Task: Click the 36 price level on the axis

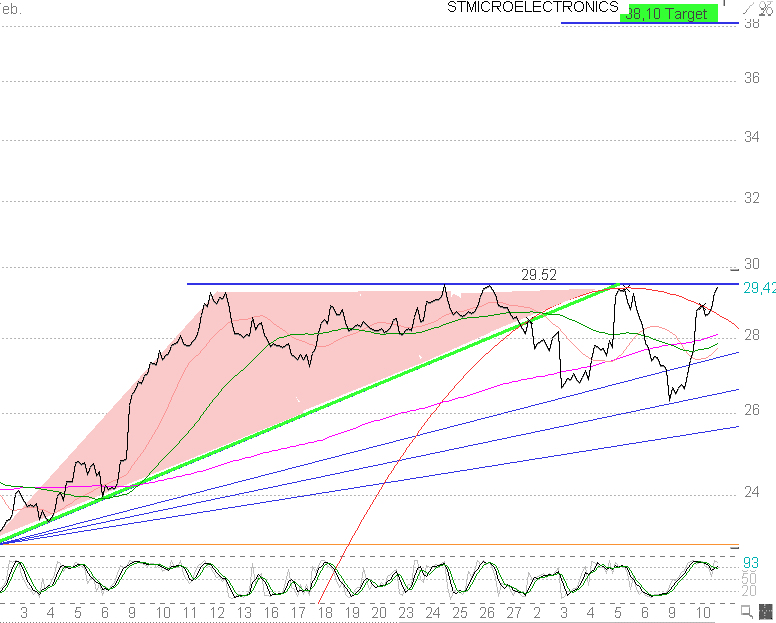Action: click(751, 78)
